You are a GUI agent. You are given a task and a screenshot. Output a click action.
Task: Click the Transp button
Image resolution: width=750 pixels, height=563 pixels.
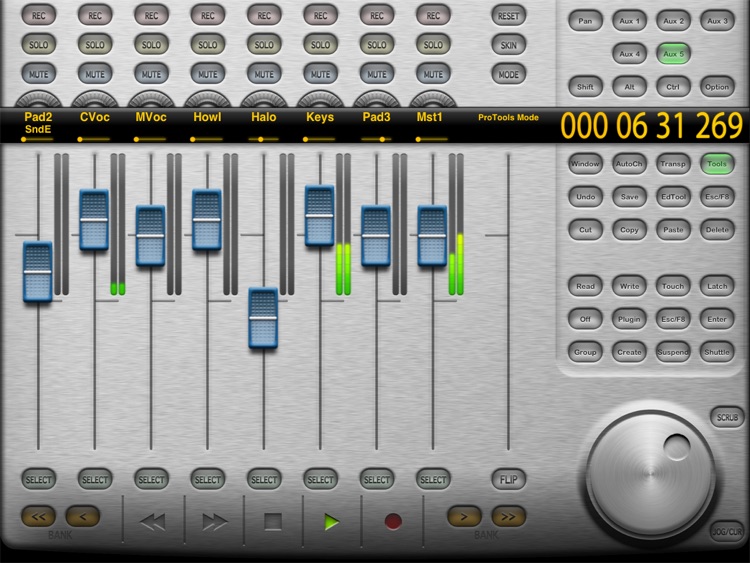click(673, 164)
